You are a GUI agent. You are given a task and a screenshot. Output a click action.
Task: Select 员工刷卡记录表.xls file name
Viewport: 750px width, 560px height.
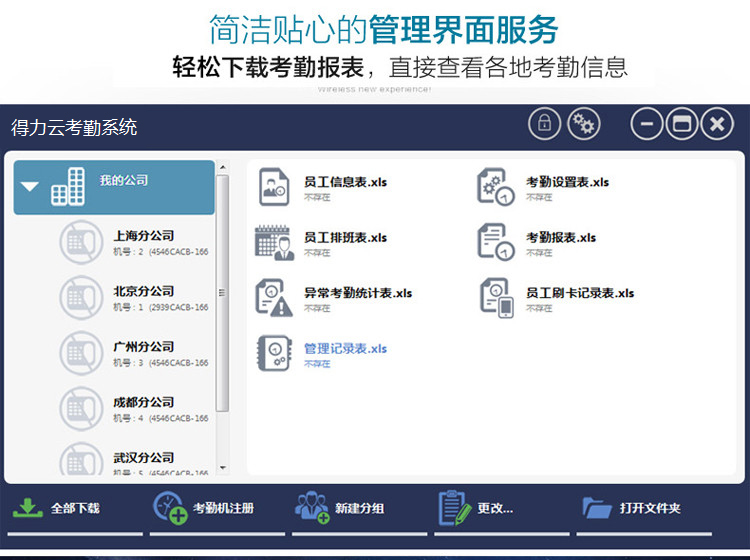coord(580,293)
